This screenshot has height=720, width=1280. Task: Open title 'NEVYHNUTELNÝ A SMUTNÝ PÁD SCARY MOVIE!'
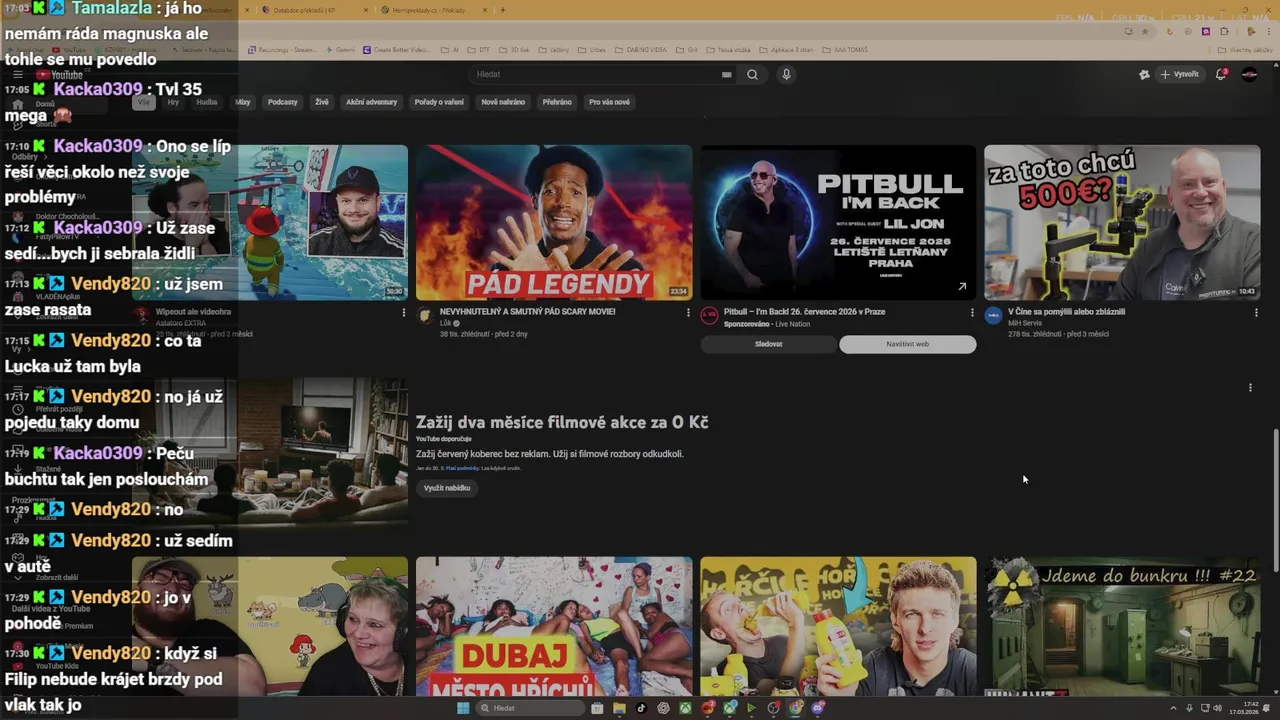point(527,312)
